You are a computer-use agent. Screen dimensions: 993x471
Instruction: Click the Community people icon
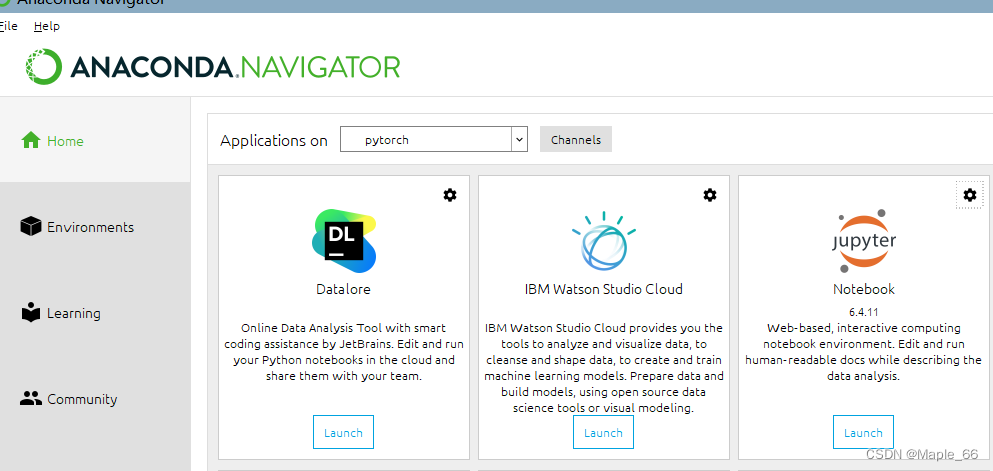(31, 399)
